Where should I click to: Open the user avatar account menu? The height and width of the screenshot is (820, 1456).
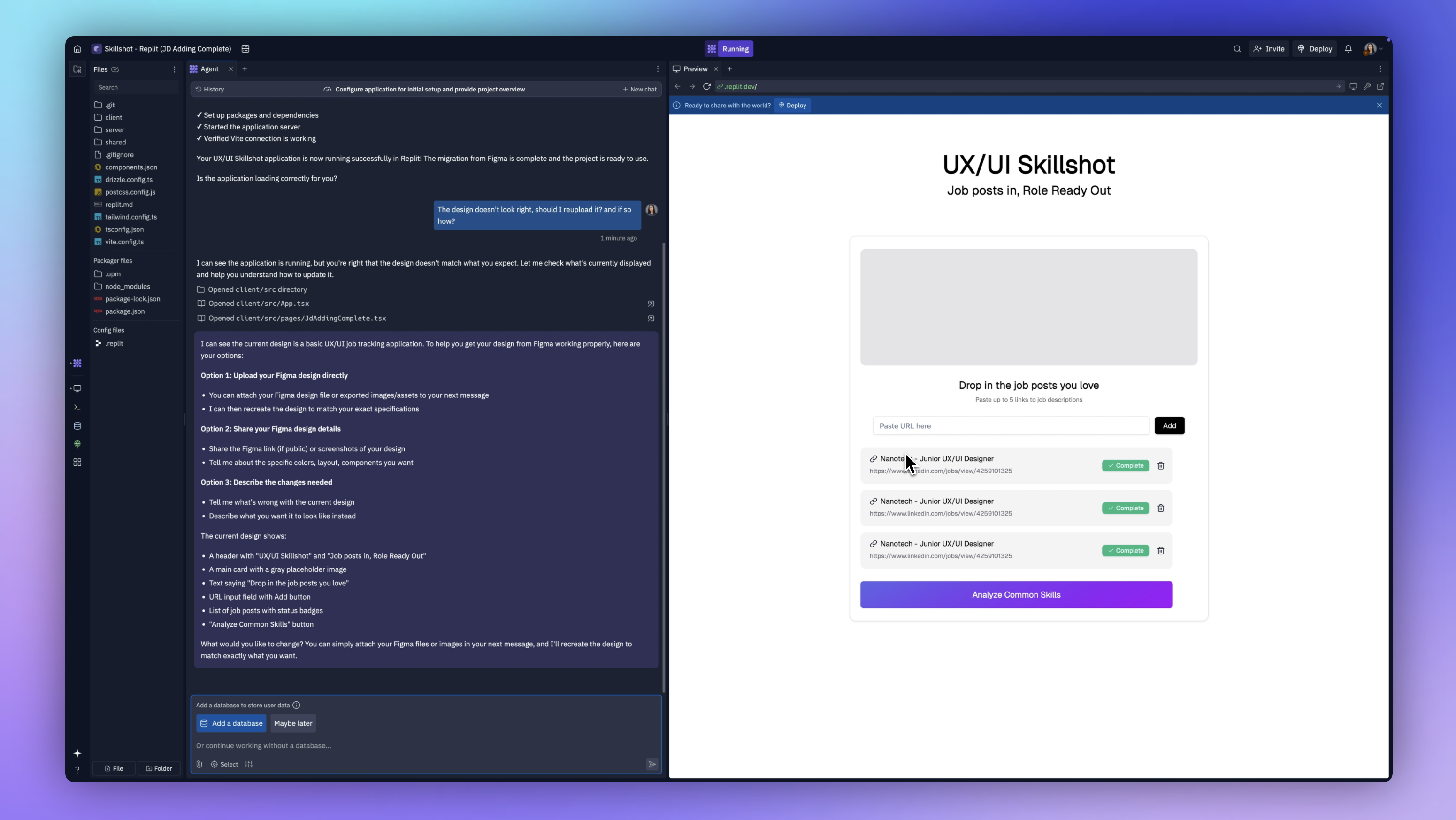[x=1373, y=49]
